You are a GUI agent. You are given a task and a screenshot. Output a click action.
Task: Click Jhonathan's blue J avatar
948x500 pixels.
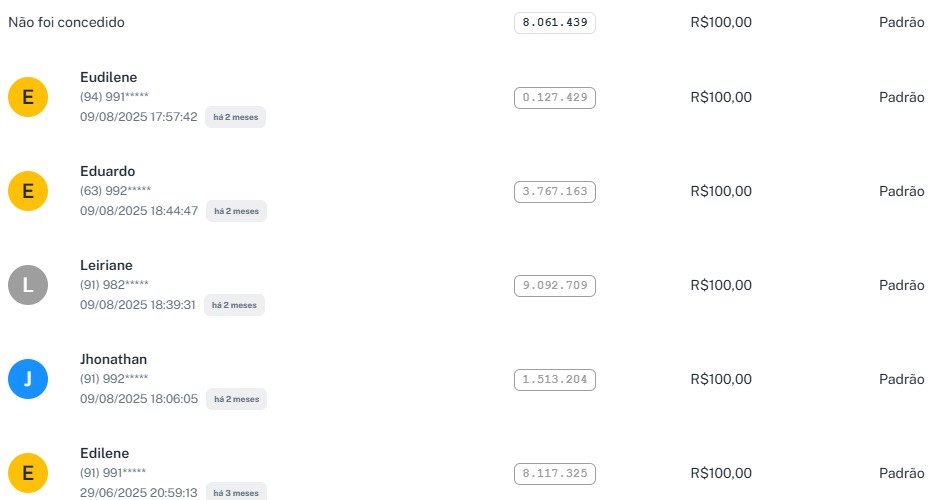(x=28, y=379)
